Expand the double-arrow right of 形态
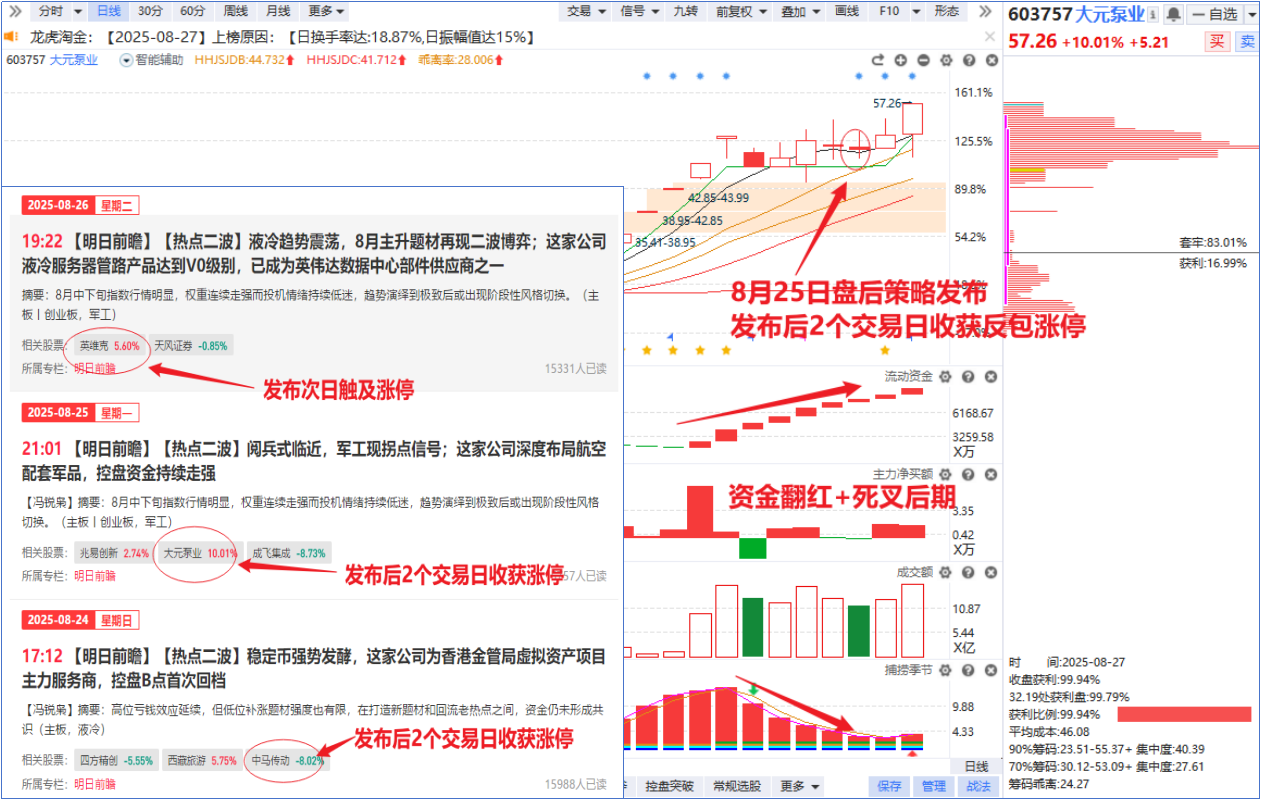Image resolution: width=1261 pixels, height=800 pixels. [x=984, y=11]
